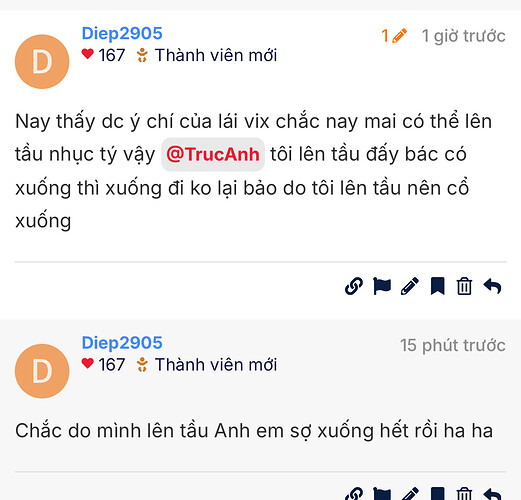Screen dimensions: 521x500
Task: Delete the first post with trash icon
Action: (464, 286)
